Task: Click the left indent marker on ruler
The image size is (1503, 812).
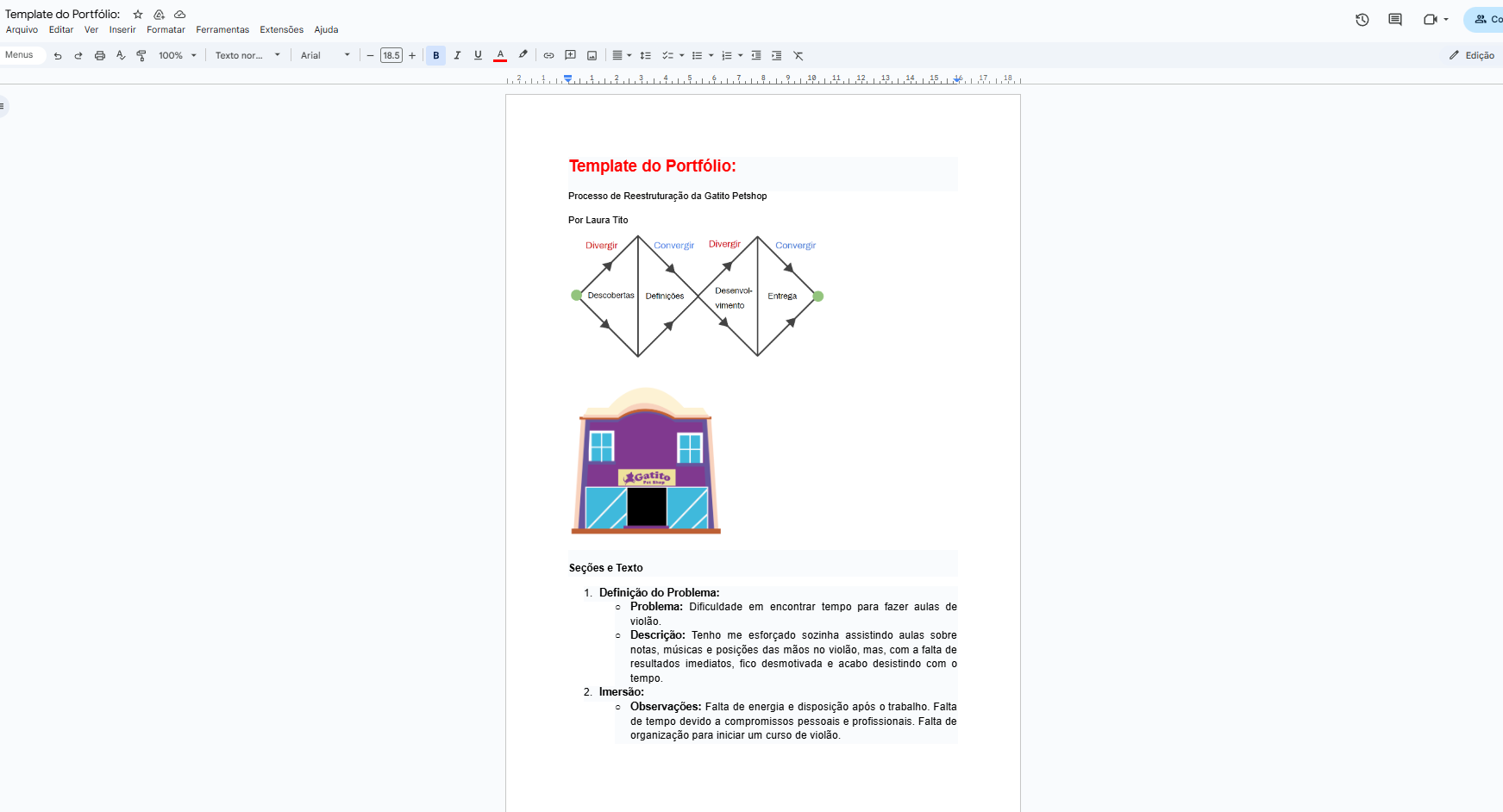Action: 568,79
